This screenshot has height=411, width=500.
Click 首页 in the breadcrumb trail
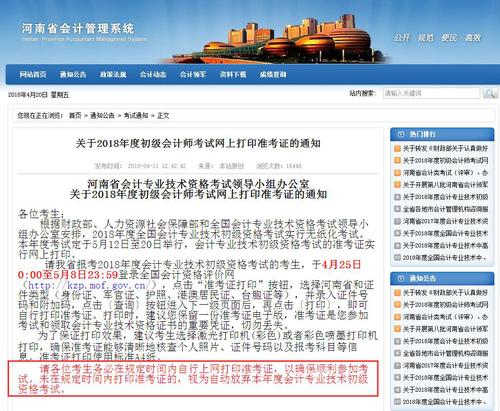tap(75, 116)
